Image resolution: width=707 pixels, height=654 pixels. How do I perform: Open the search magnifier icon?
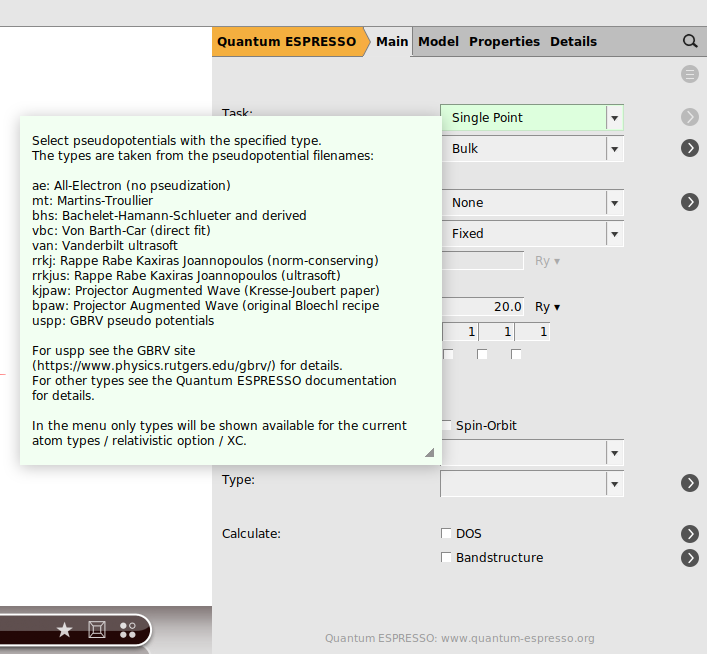coord(690,41)
